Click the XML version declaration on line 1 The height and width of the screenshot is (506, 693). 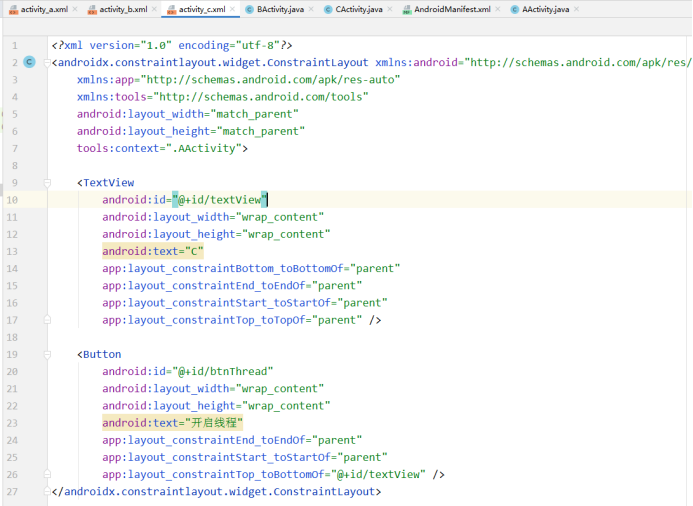(172, 46)
